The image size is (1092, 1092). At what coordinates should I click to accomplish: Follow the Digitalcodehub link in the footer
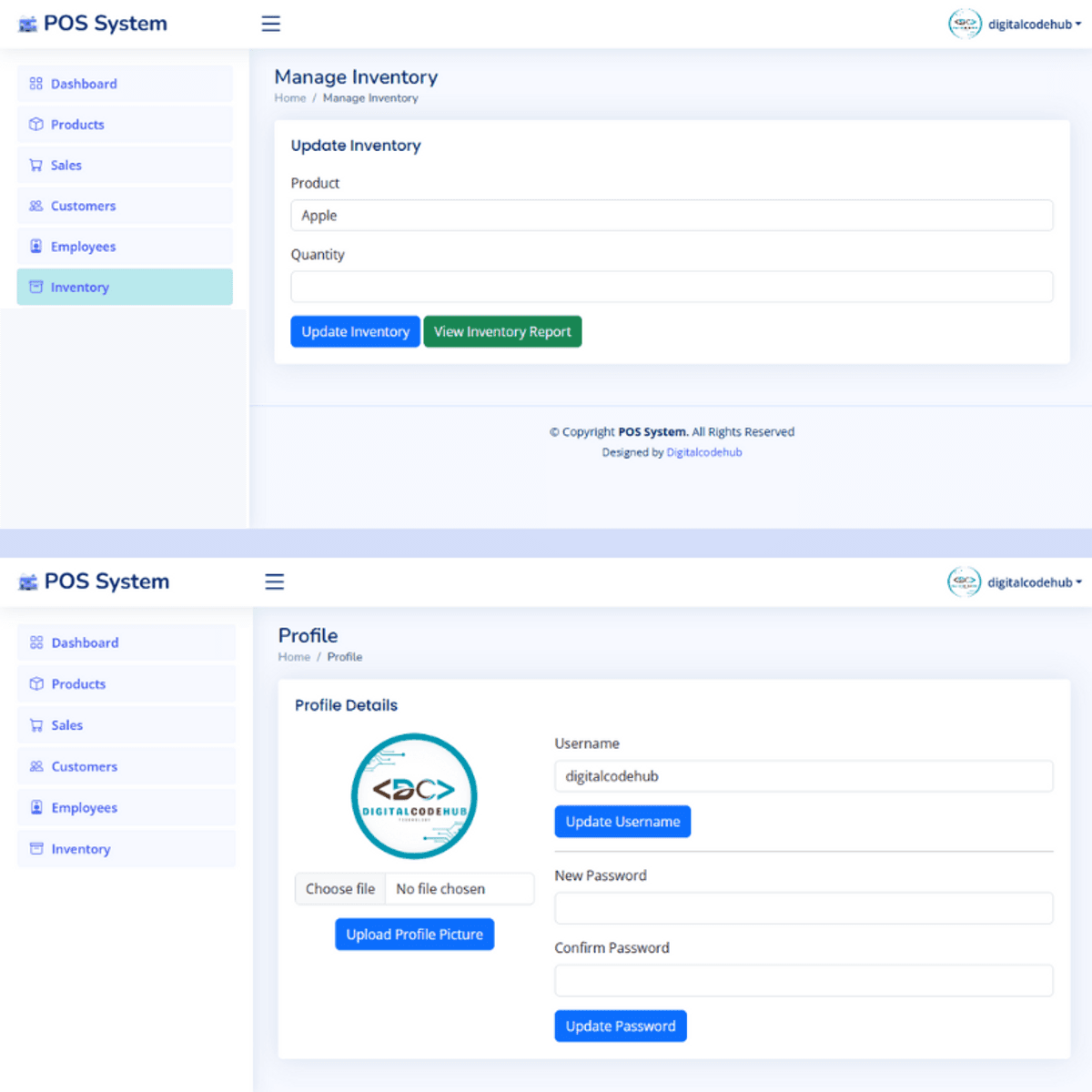(703, 452)
